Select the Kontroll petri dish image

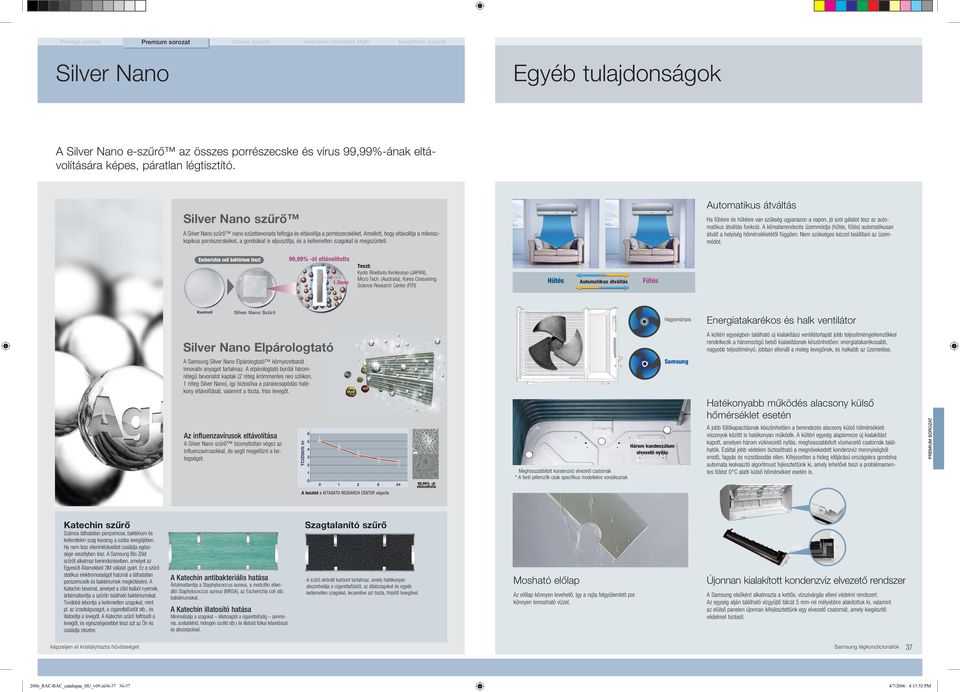pyautogui.click(x=204, y=288)
